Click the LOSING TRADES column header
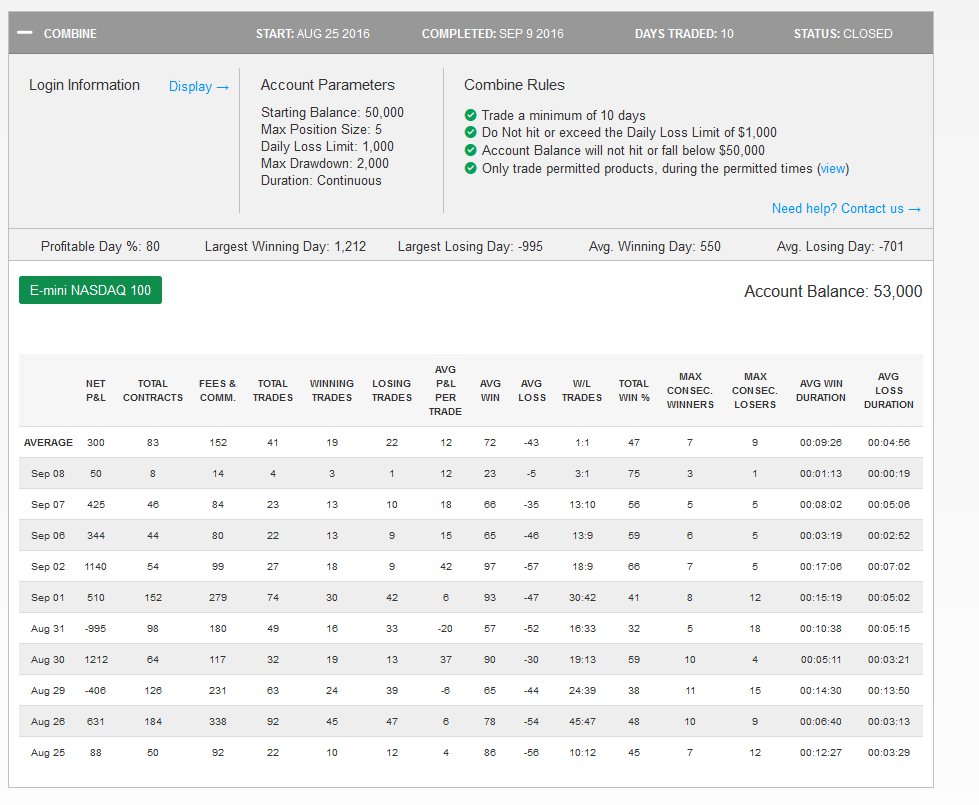 click(391, 390)
